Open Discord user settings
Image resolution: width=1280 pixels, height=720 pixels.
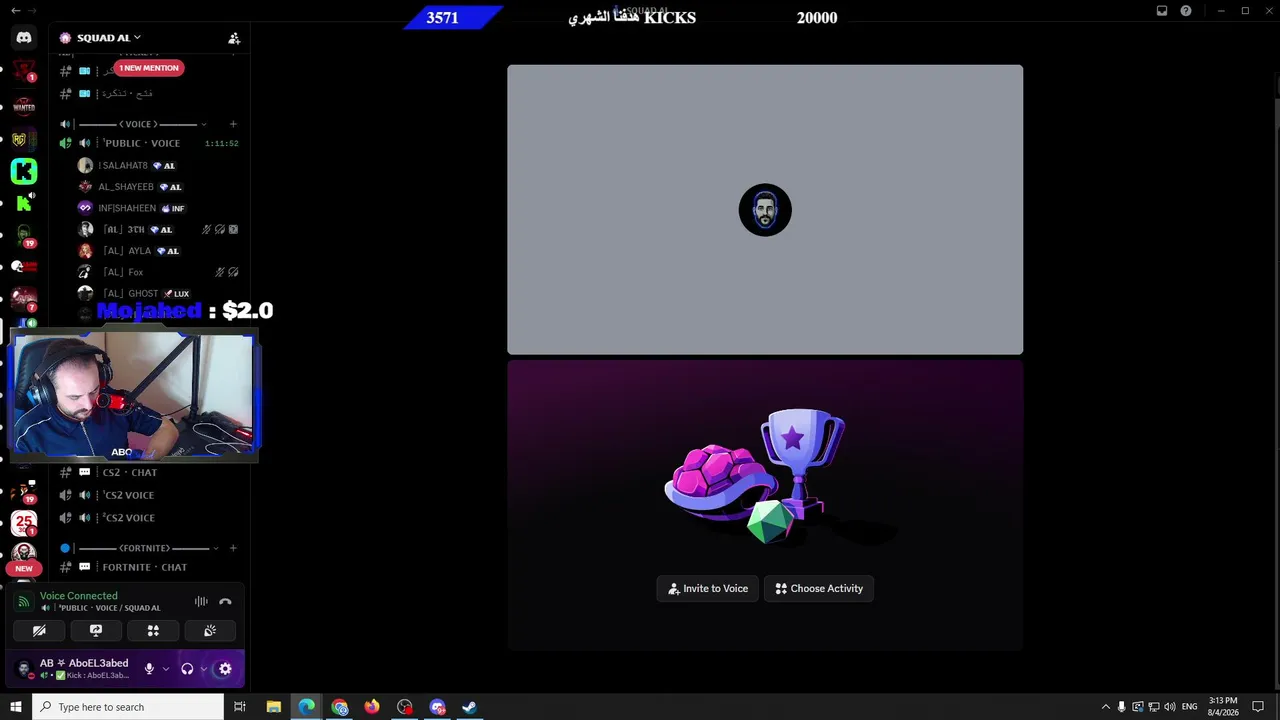[x=225, y=669]
